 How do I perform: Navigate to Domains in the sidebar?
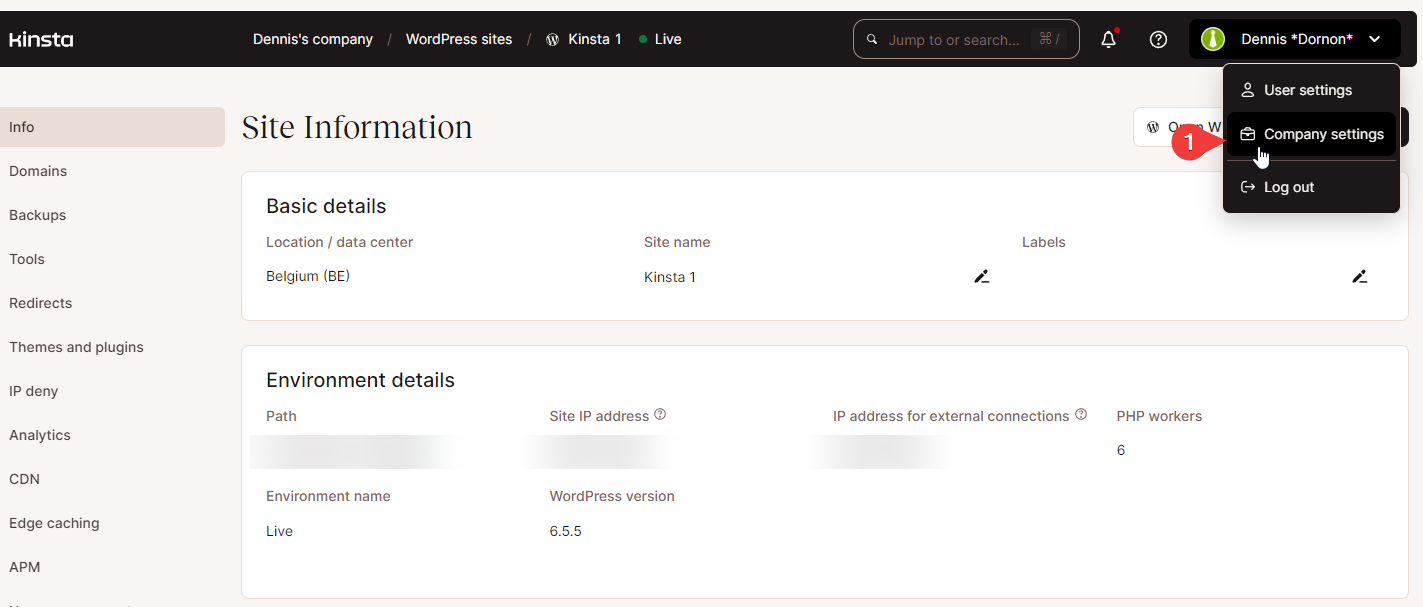pyautogui.click(x=38, y=171)
